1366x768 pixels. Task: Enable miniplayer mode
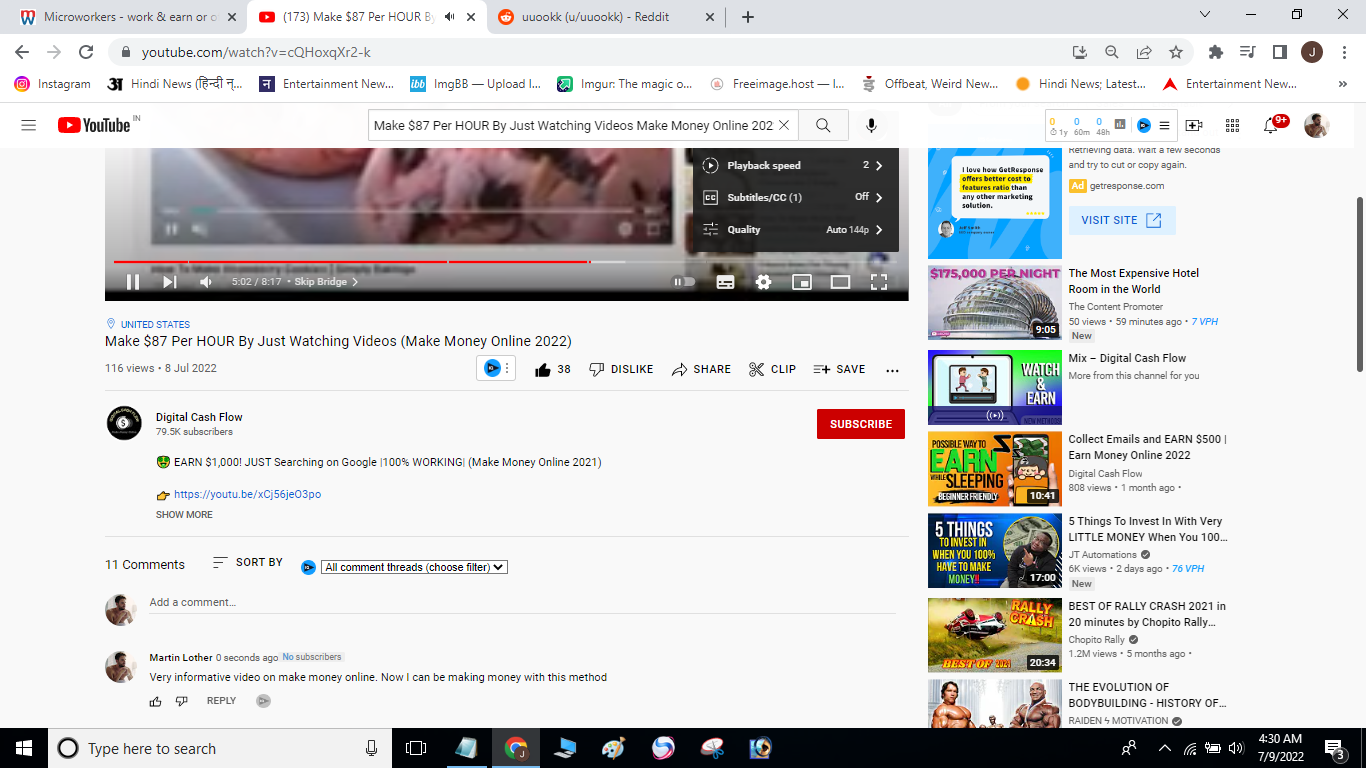point(801,282)
